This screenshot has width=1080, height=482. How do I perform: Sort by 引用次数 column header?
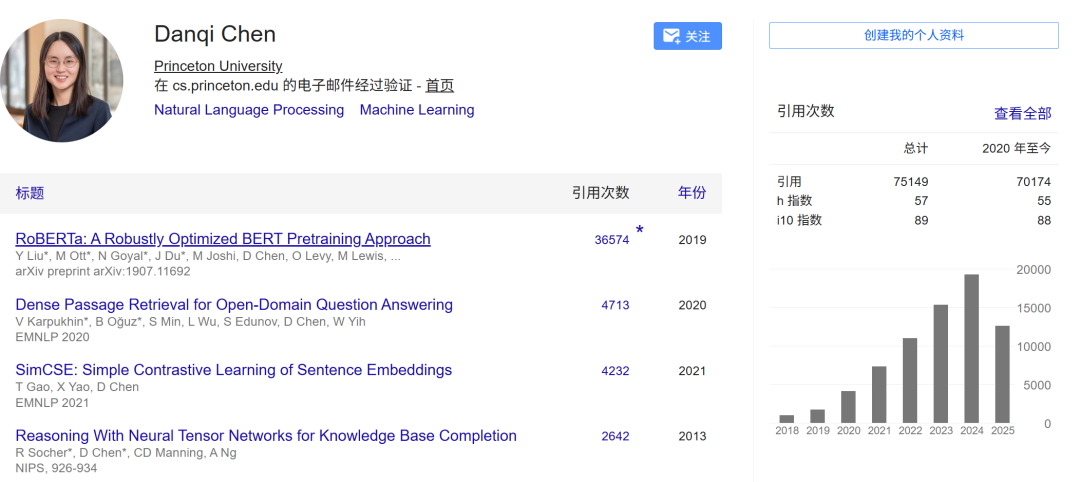tap(601, 193)
